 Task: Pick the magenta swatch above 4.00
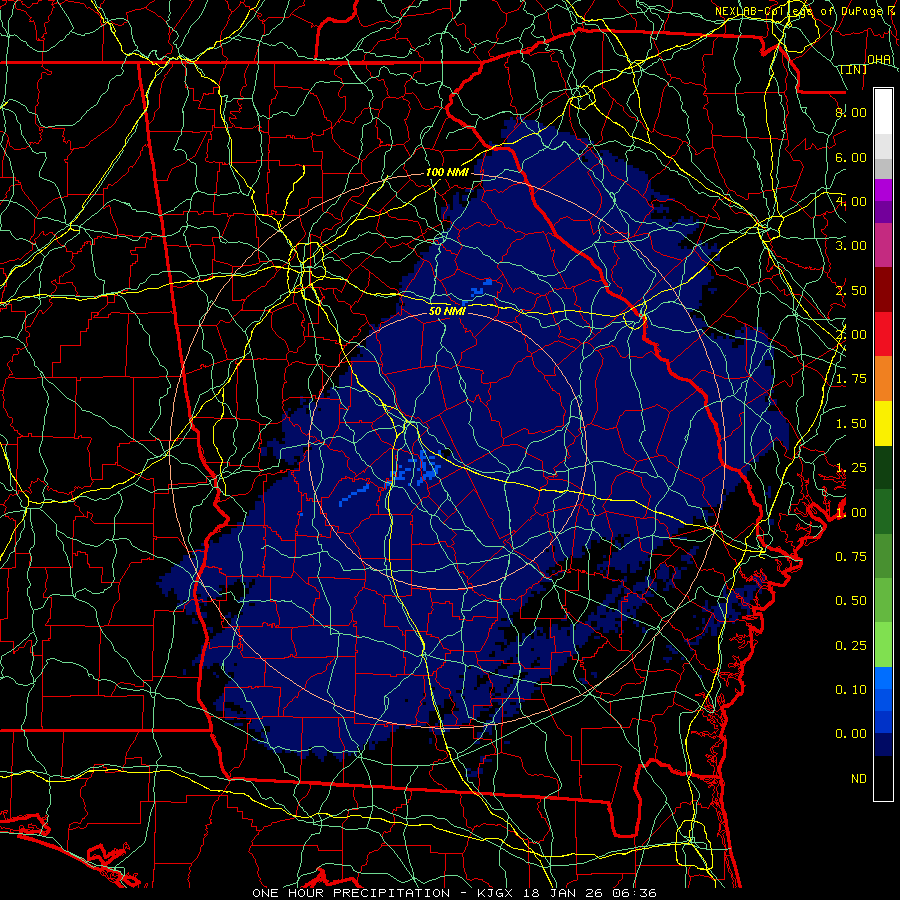(883, 190)
